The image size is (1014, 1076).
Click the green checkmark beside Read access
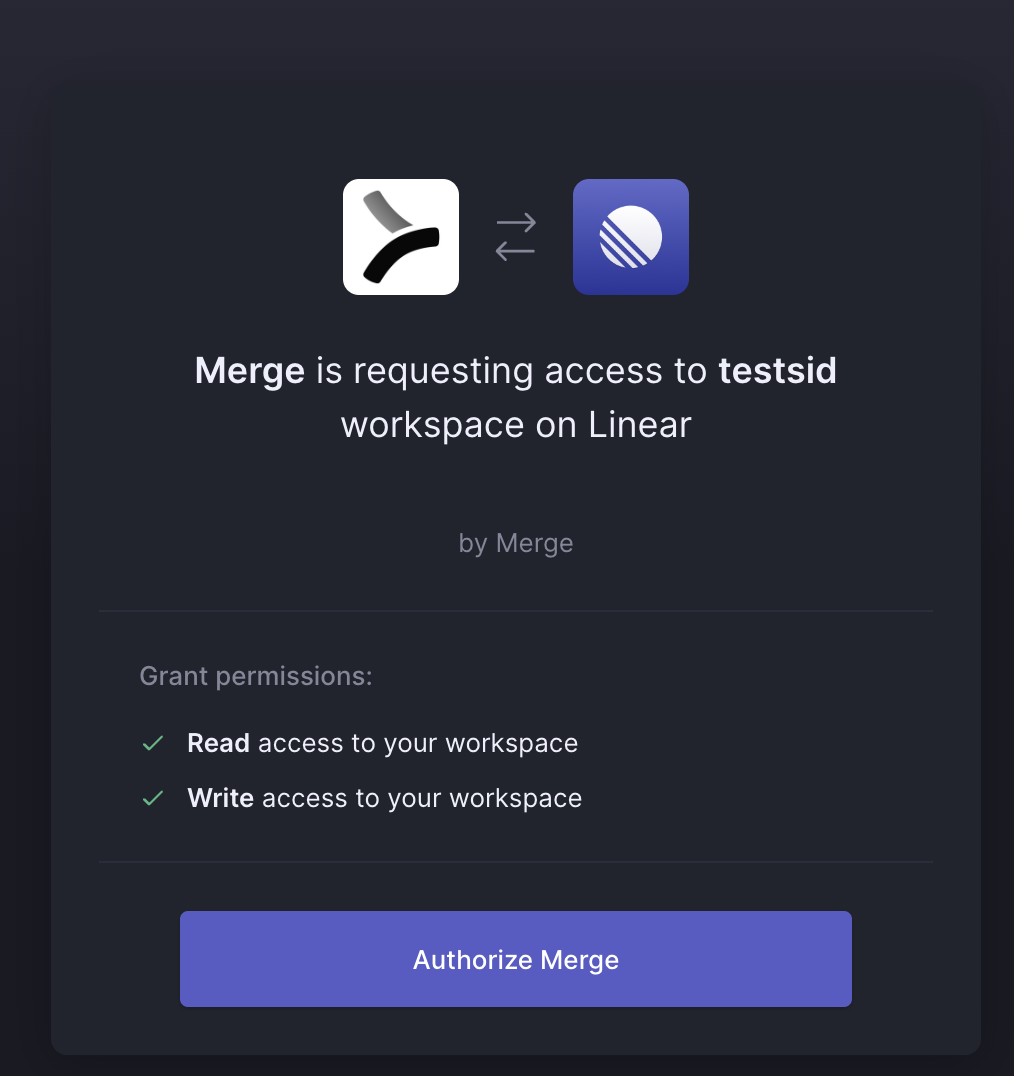click(153, 743)
